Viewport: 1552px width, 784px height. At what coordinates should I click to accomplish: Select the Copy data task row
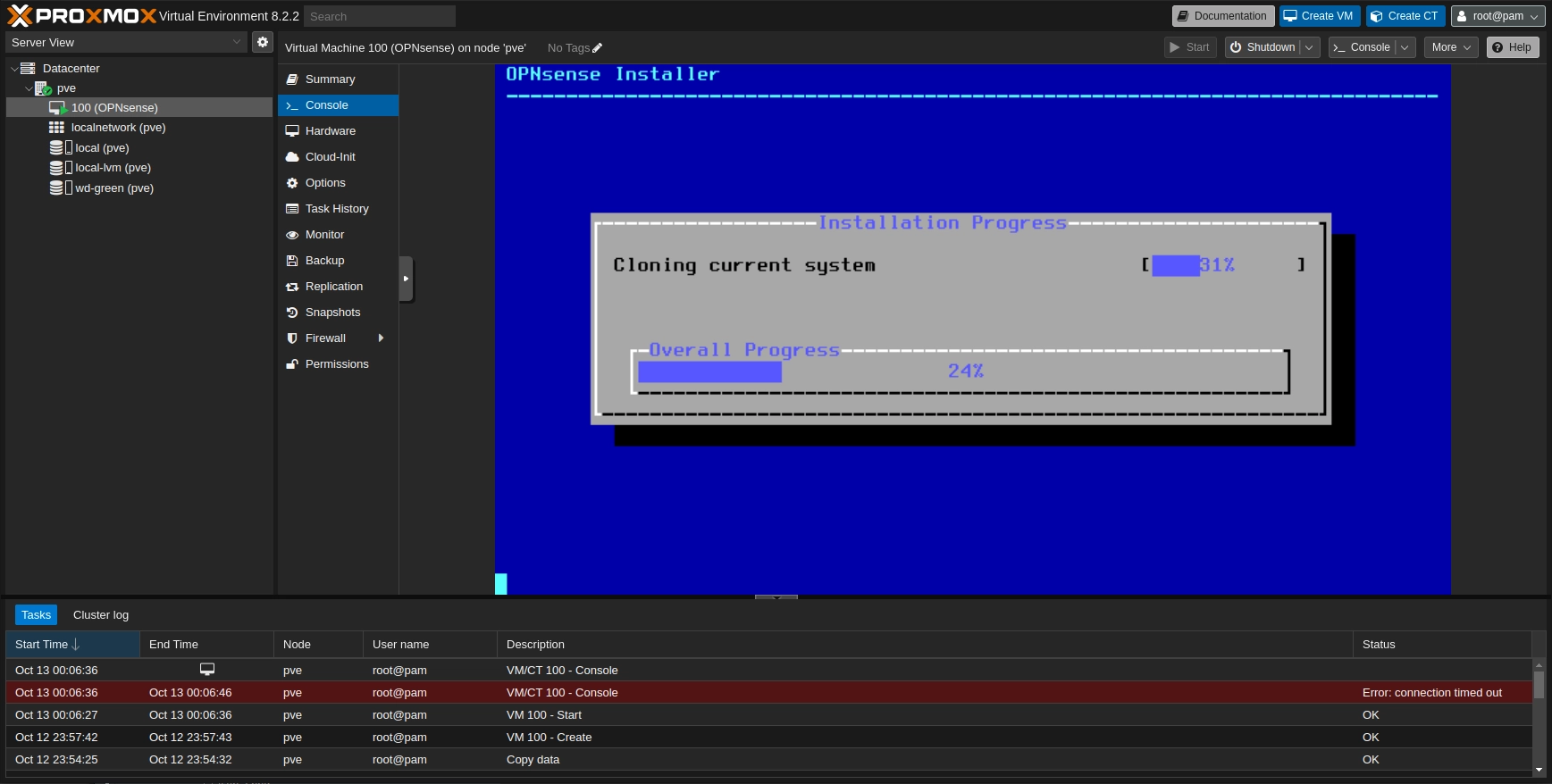click(769, 760)
